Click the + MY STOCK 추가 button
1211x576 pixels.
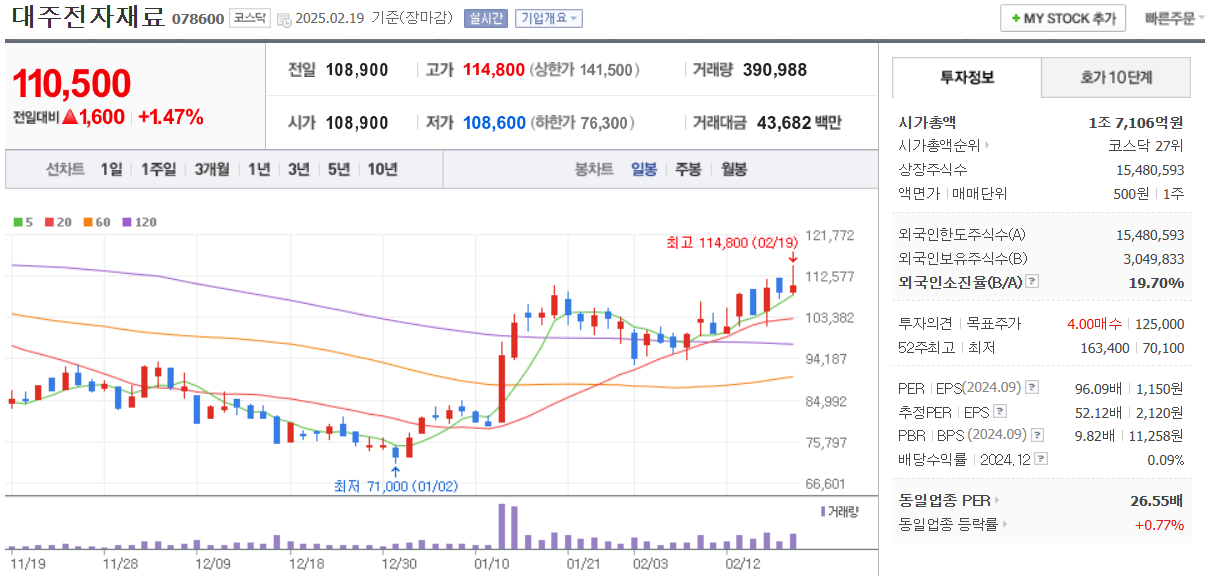(1063, 17)
